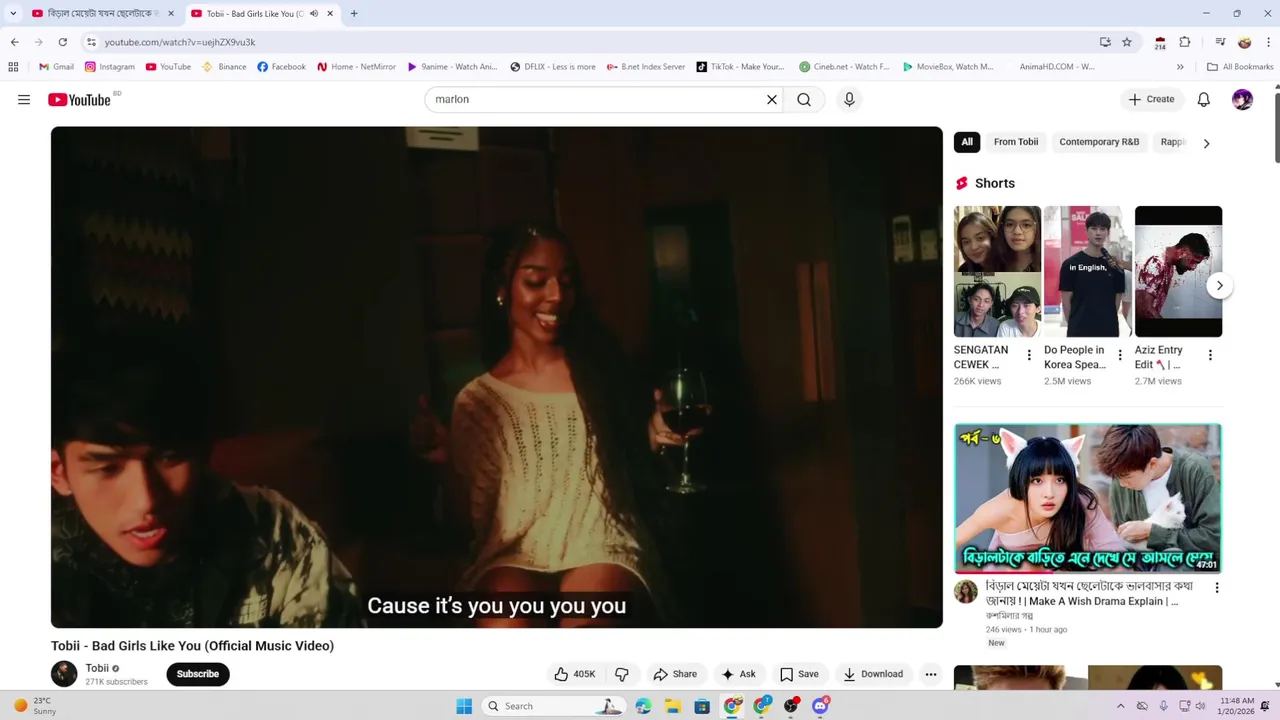Select the Contemporary R&B chip
The width and height of the screenshot is (1280, 720).
pyautogui.click(x=1099, y=142)
